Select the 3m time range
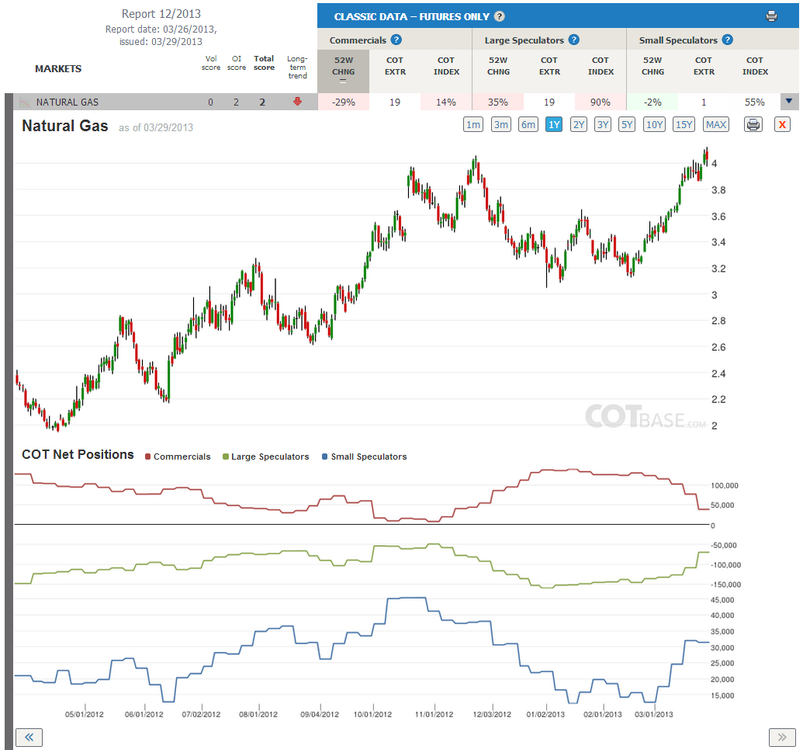Viewport: 803px width, 750px height. (501, 124)
